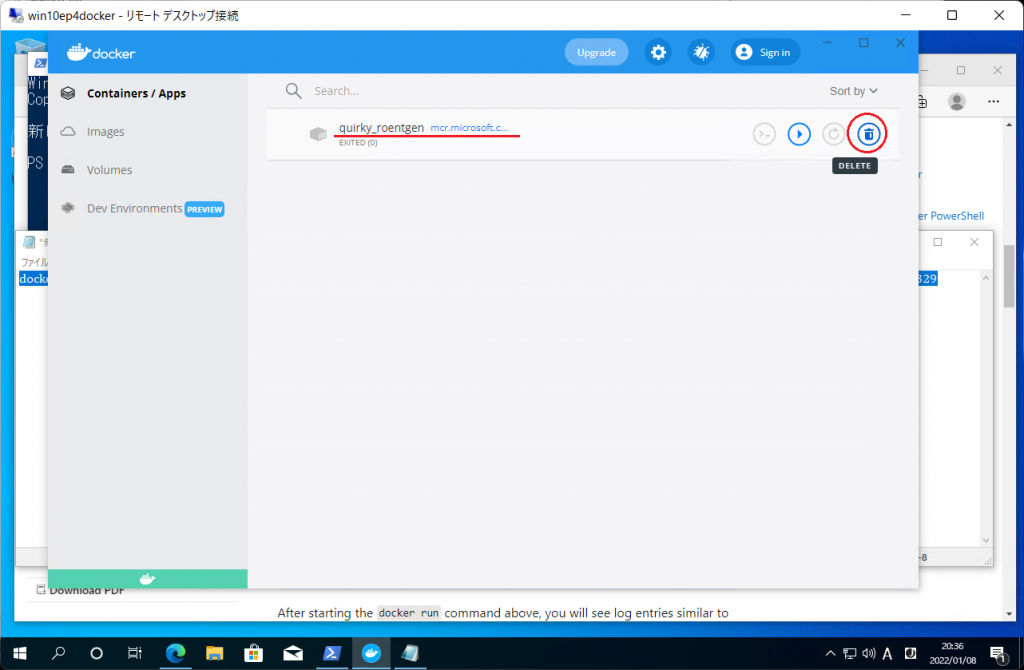1024x670 pixels.
Task: Maximize the Docker Desktop window
Action: pyautogui.click(x=863, y=43)
